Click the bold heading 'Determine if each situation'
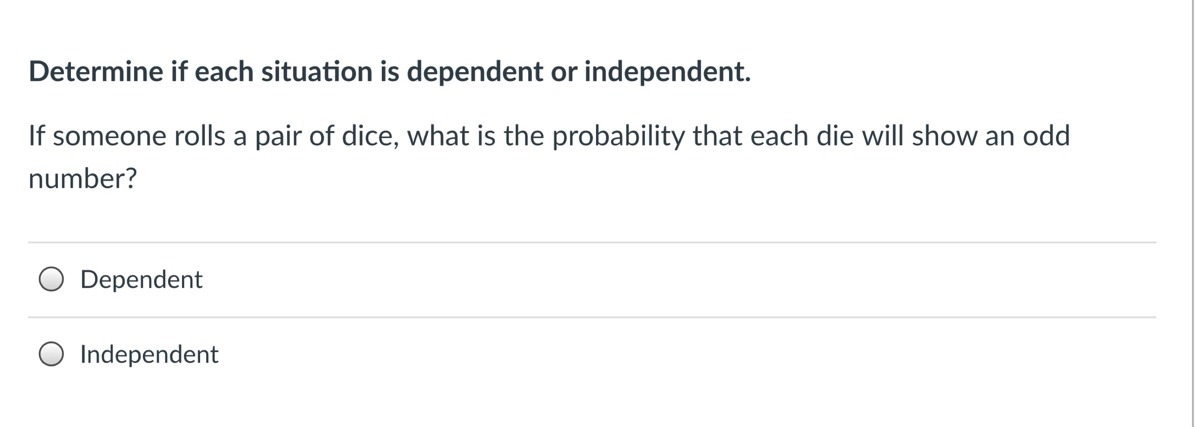 (x=200, y=73)
